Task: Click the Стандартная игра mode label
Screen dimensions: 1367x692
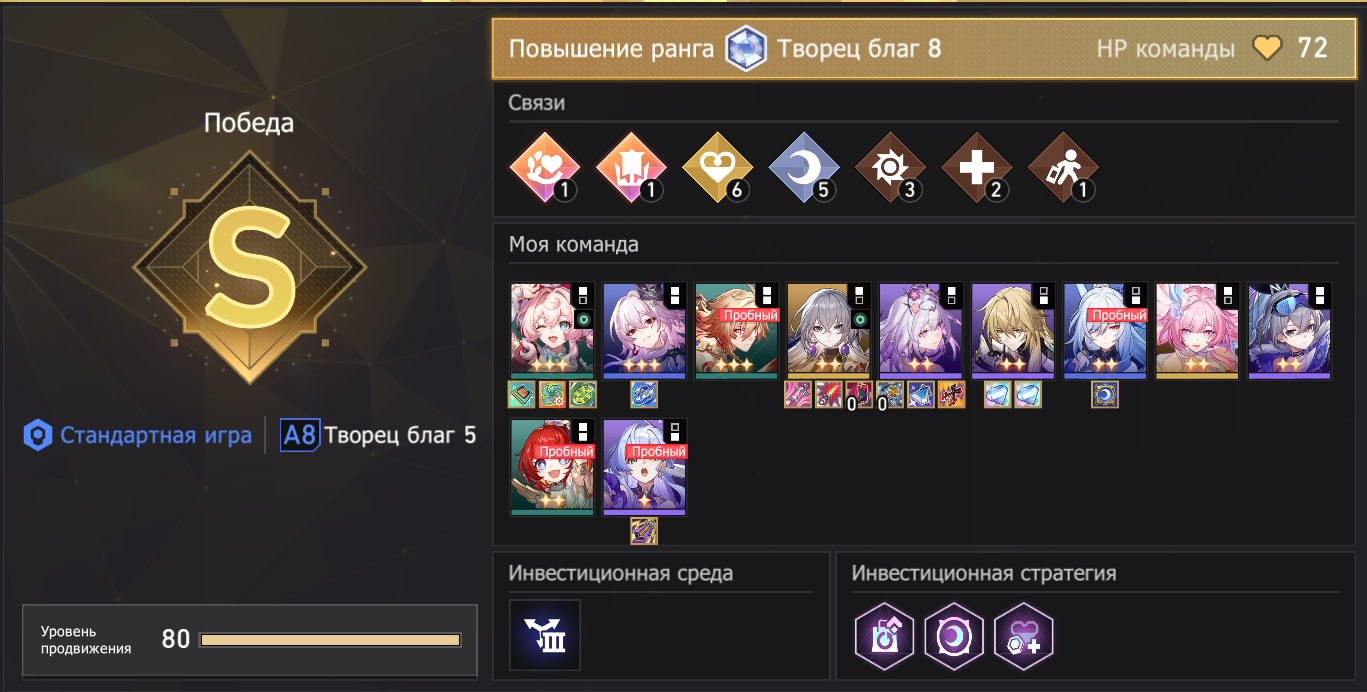Action: pos(156,435)
